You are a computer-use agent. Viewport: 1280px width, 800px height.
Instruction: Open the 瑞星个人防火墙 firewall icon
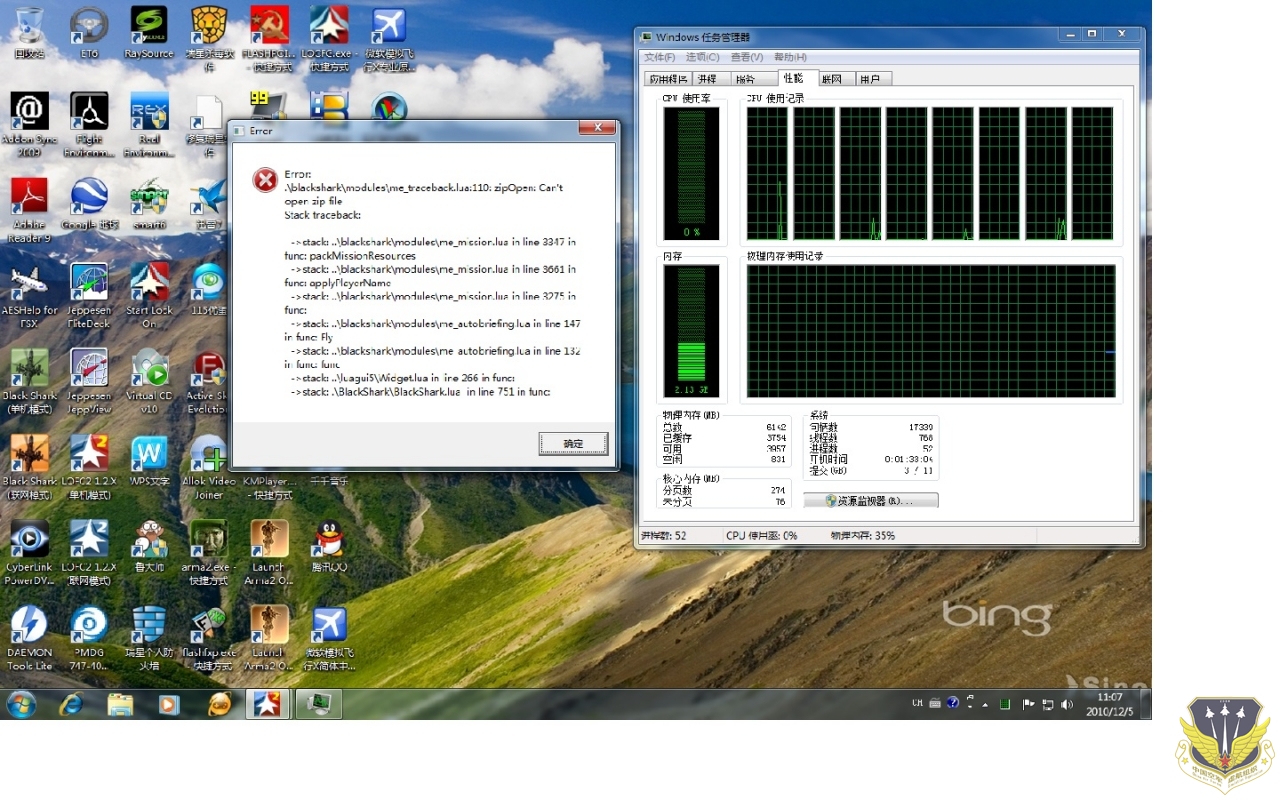point(149,638)
